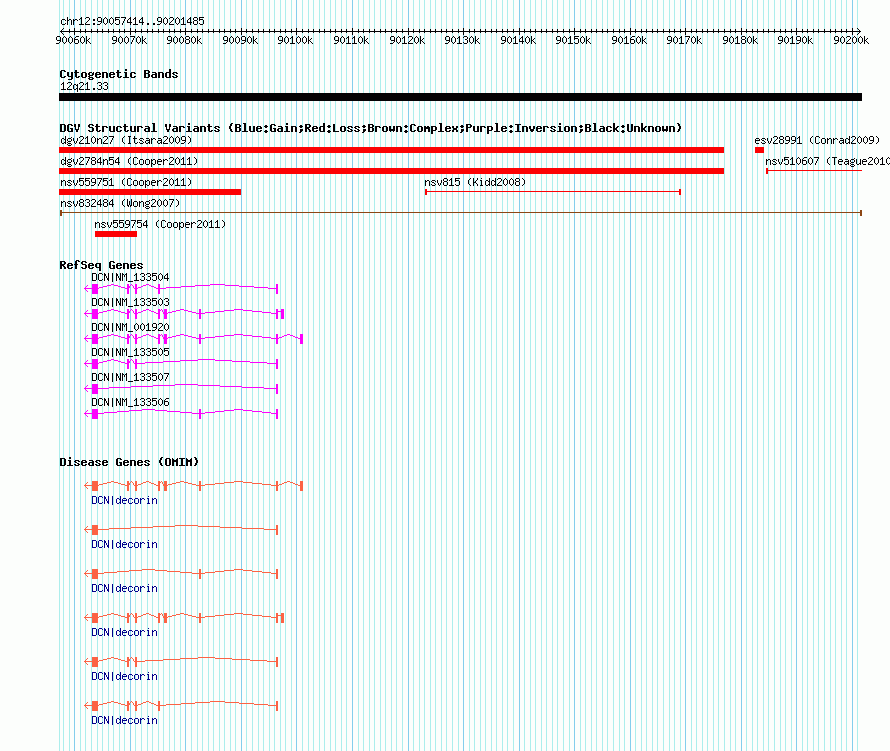
Task: Click the 'nsv559751 (Cooper2011)' label
Action: [126, 182]
